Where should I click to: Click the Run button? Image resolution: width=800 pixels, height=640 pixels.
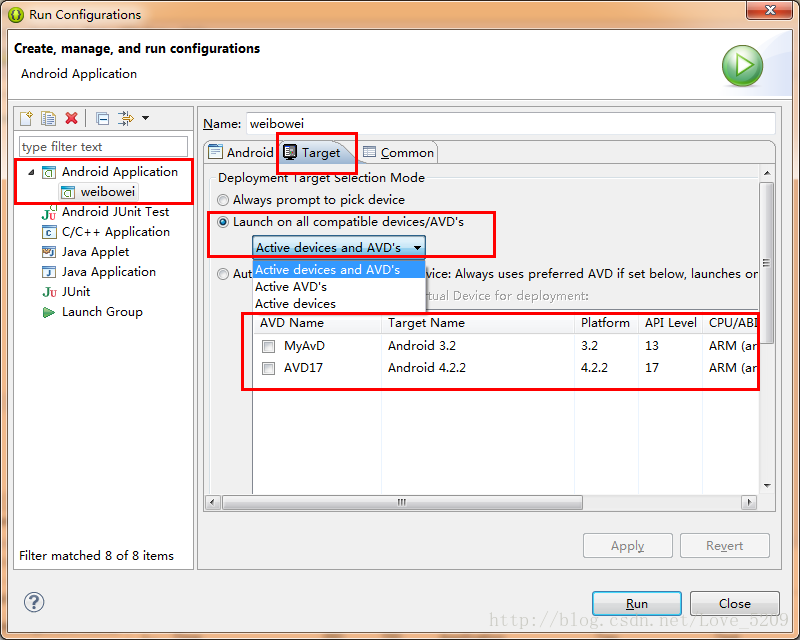pos(637,604)
